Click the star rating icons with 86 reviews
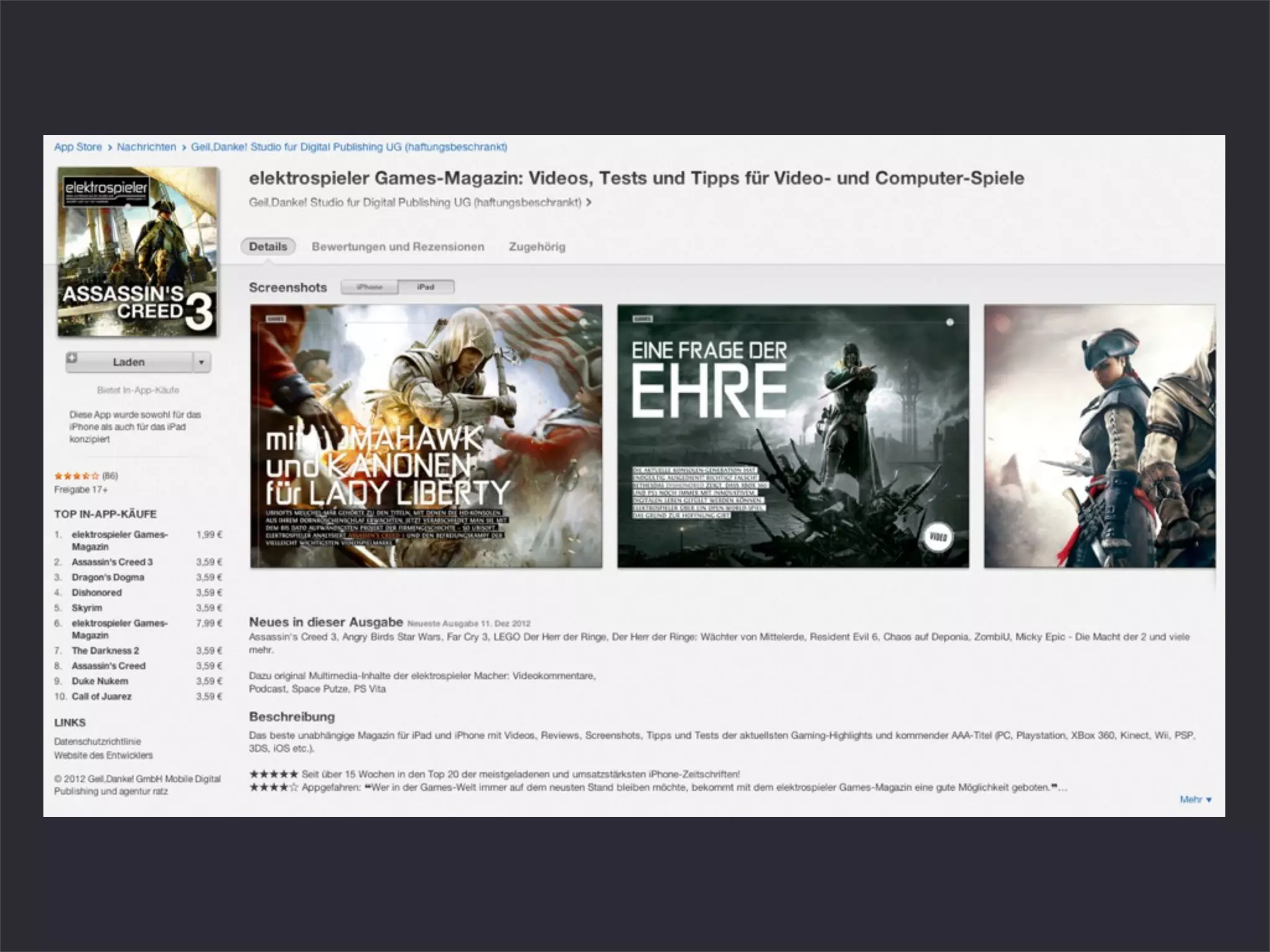Viewport: 1270px width, 952px height. click(76, 476)
